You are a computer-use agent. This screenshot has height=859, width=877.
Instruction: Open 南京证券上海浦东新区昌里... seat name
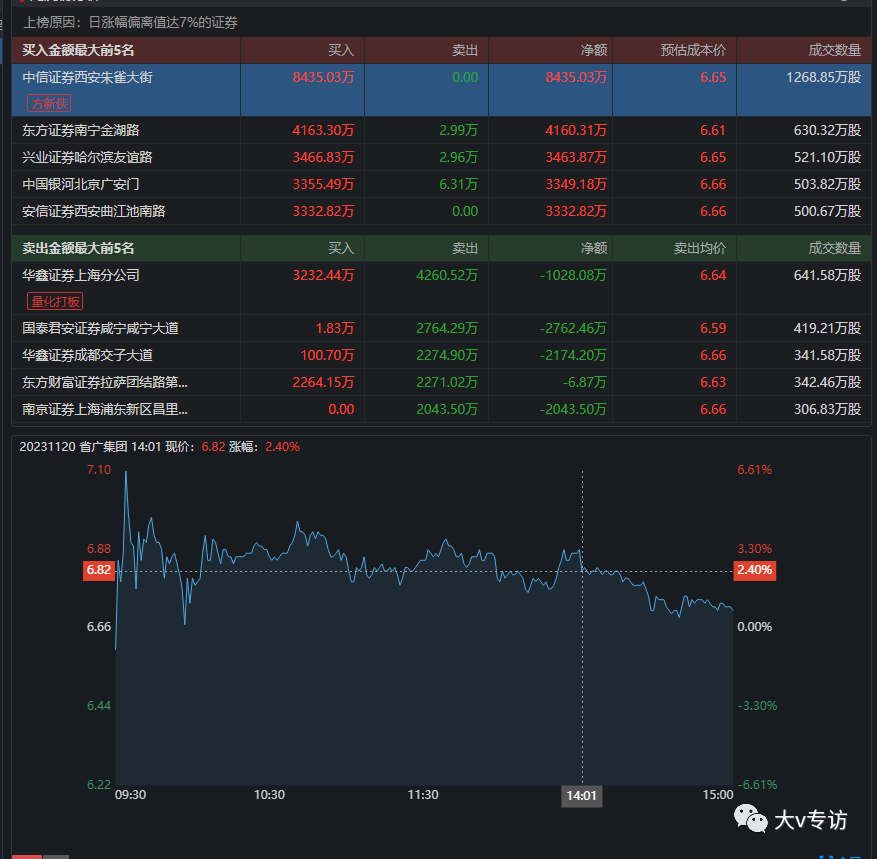click(105, 409)
